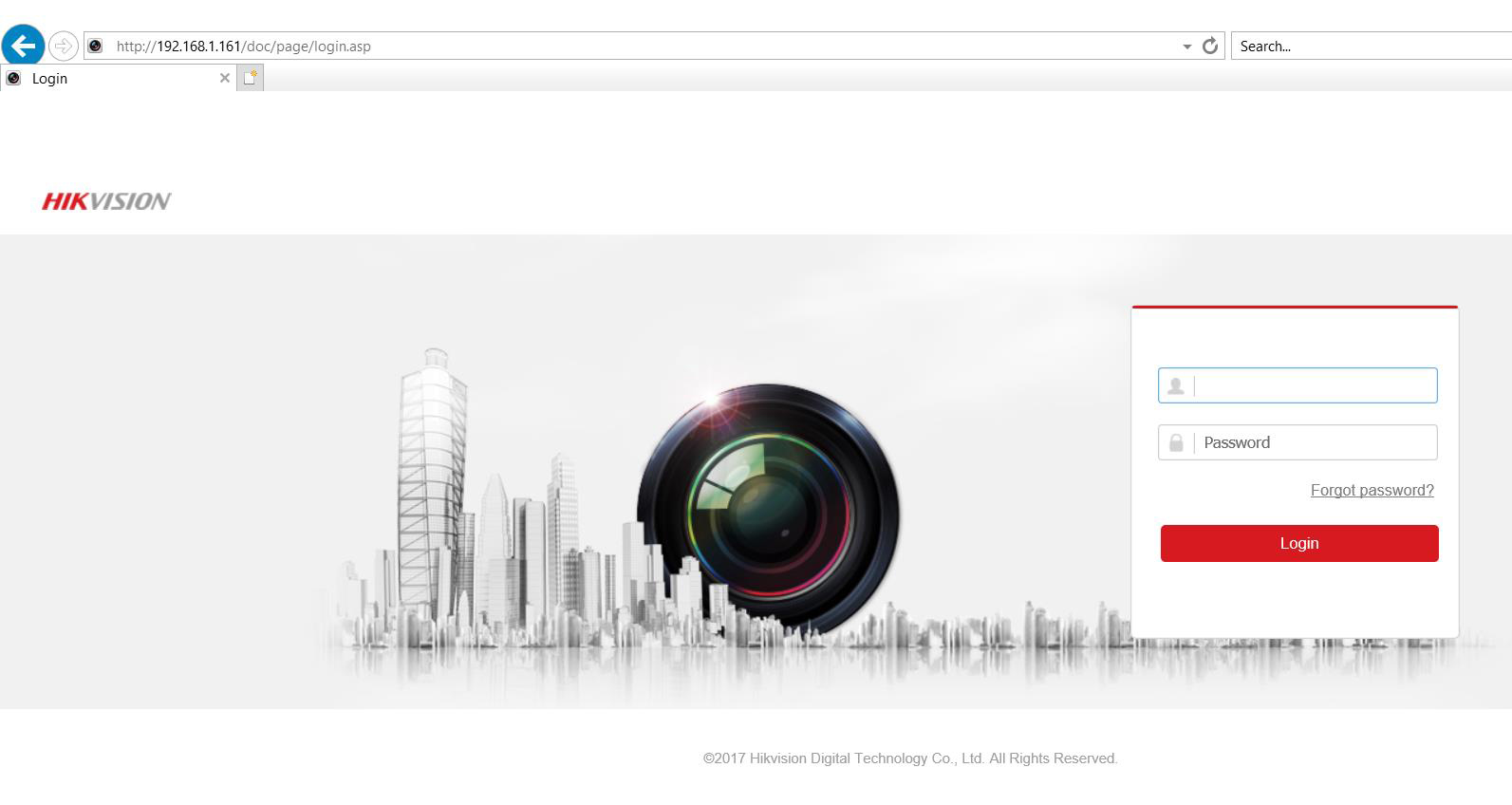The width and height of the screenshot is (1512, 805).
Task: Click the padlock icon in Password field
Action: click(x=1176, y=442)
